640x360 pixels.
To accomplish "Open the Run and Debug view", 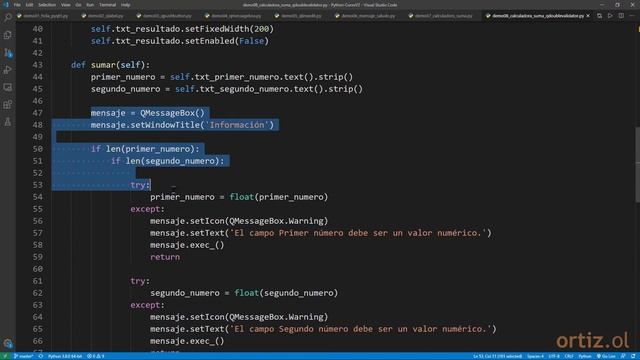I will (x=7, y=70).
